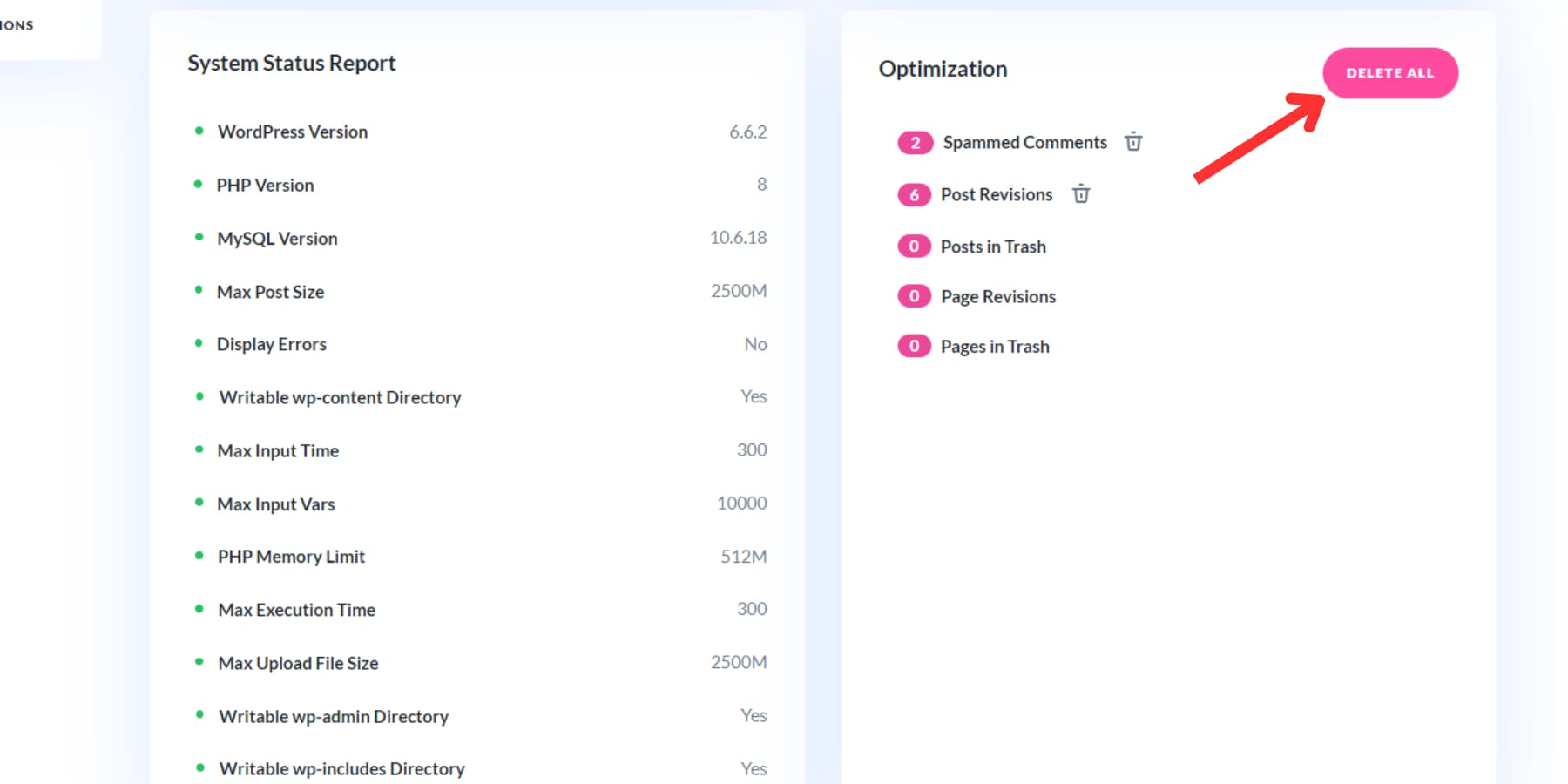
Task: Click the zero badge beside Posts in Trash
Action: click(x=913, y=246)
